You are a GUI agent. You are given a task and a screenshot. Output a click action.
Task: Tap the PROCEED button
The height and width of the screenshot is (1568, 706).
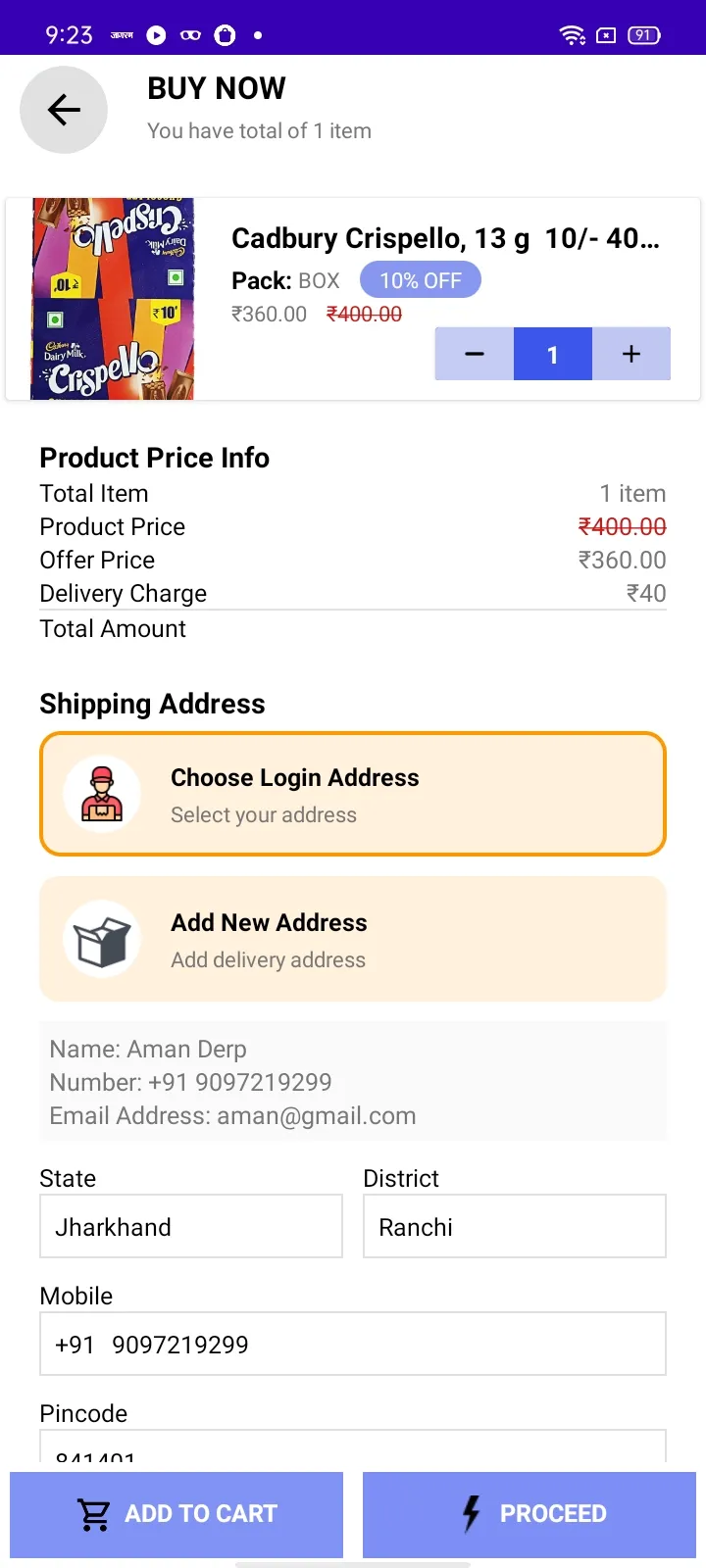[x=529, y=1514]
